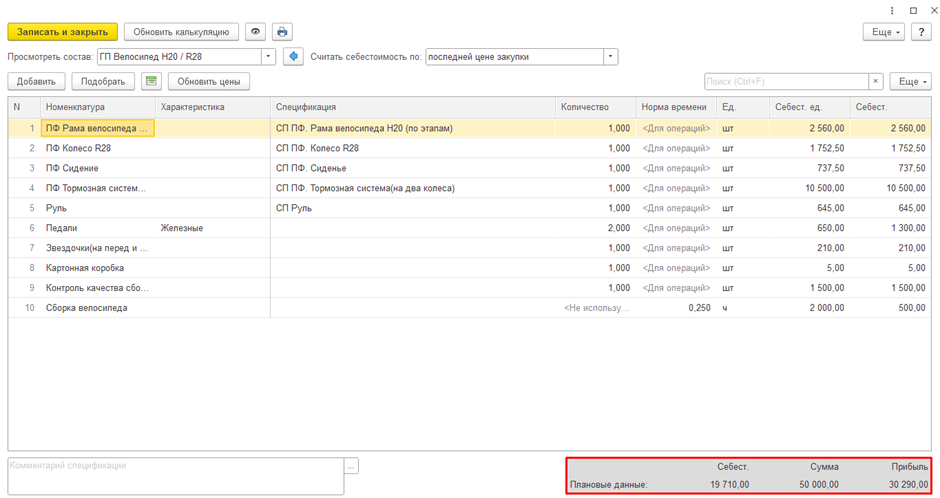Viewport: 940px width, 498px height.
Task: Select the Картонная коробка row
Action: click(469, 268)
